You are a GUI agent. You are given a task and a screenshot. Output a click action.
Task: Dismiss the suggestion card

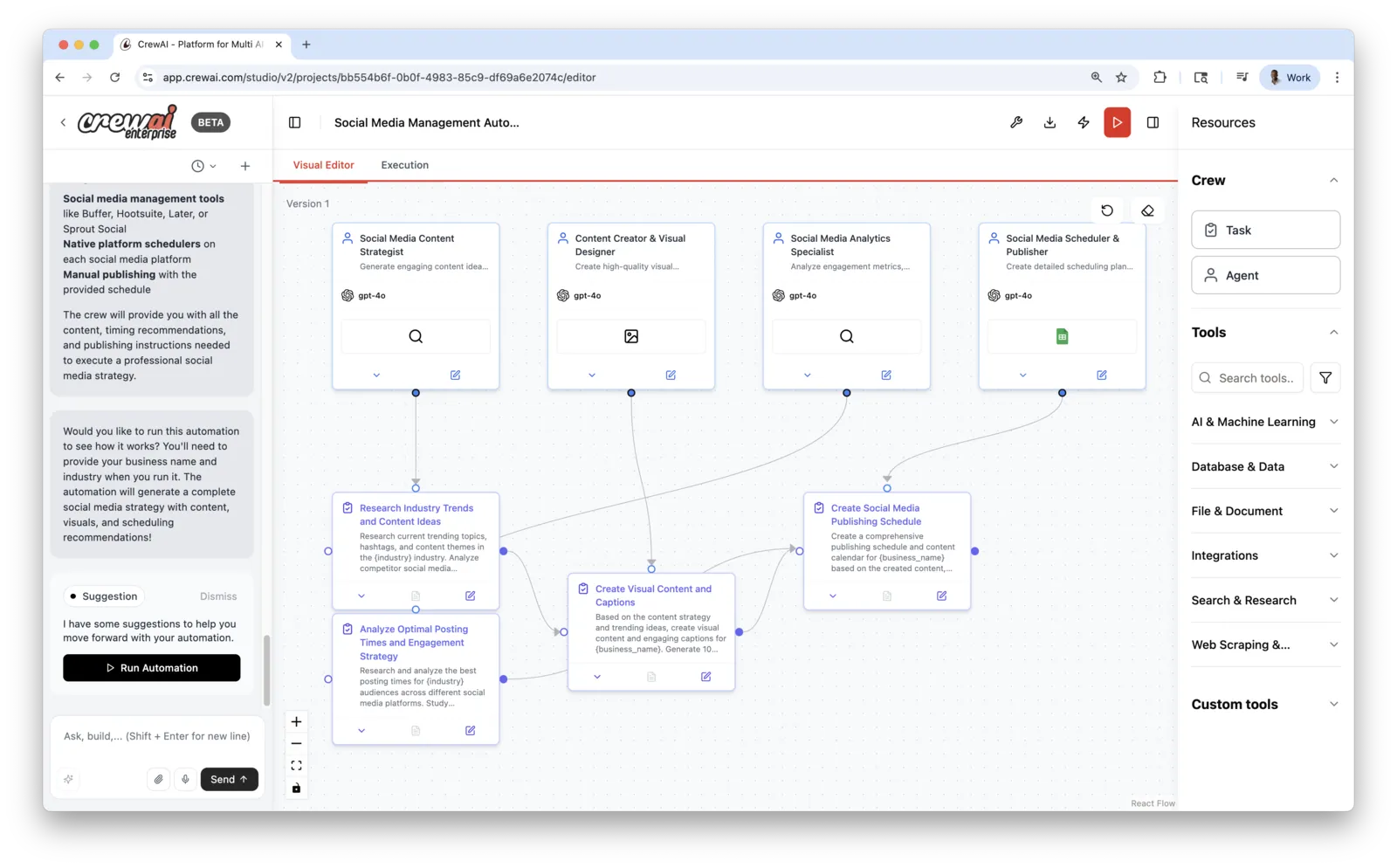[218, 596]
